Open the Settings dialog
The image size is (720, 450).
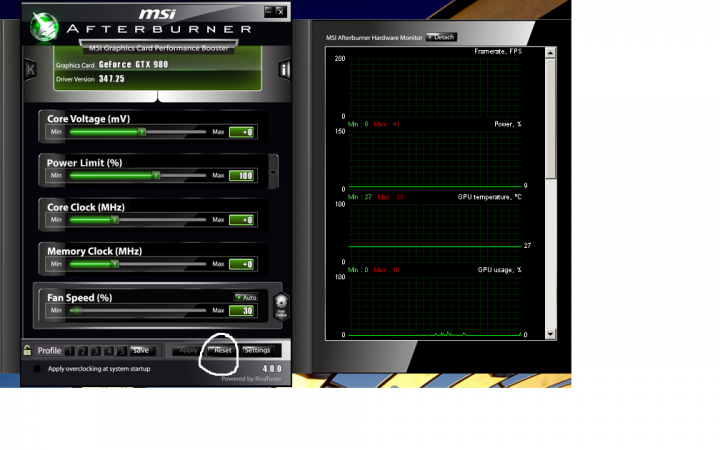point(259,351)
